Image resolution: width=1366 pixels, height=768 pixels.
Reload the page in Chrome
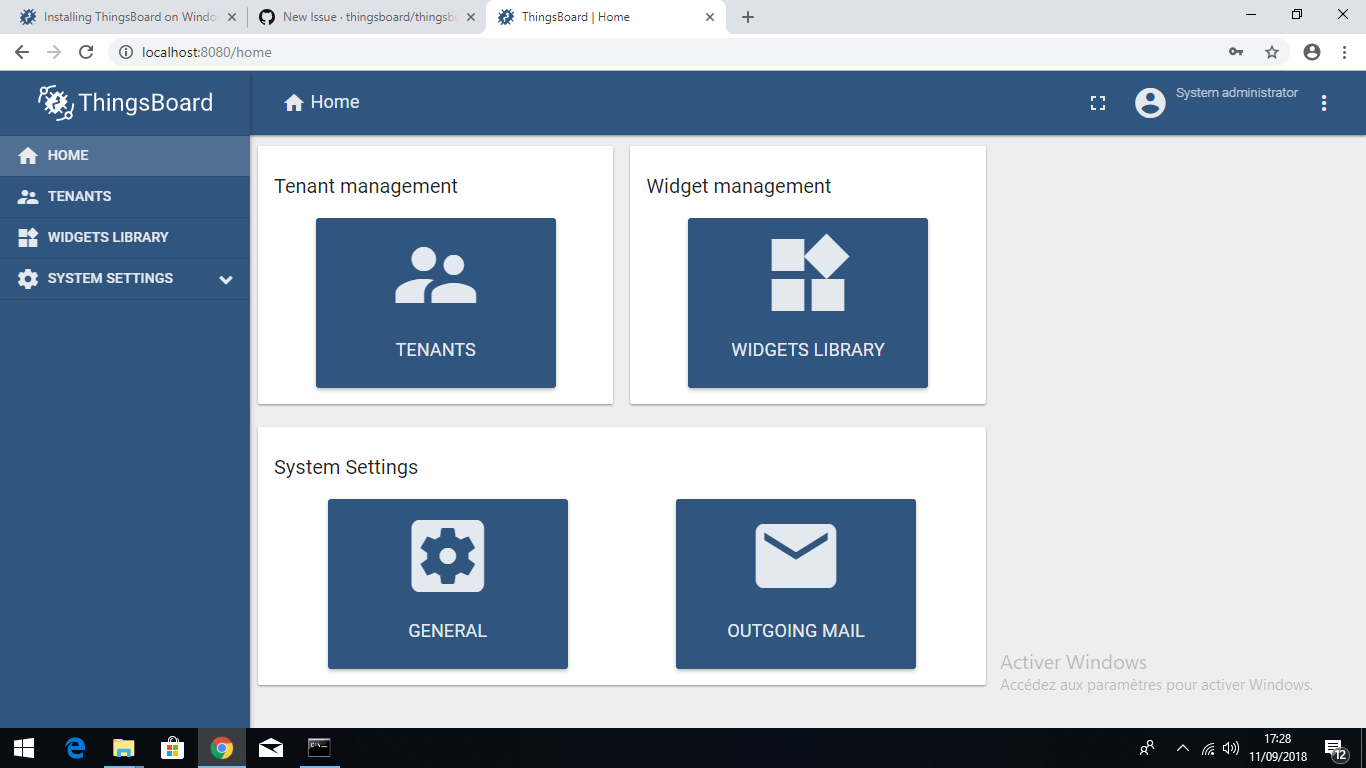(x=86, y=52)
